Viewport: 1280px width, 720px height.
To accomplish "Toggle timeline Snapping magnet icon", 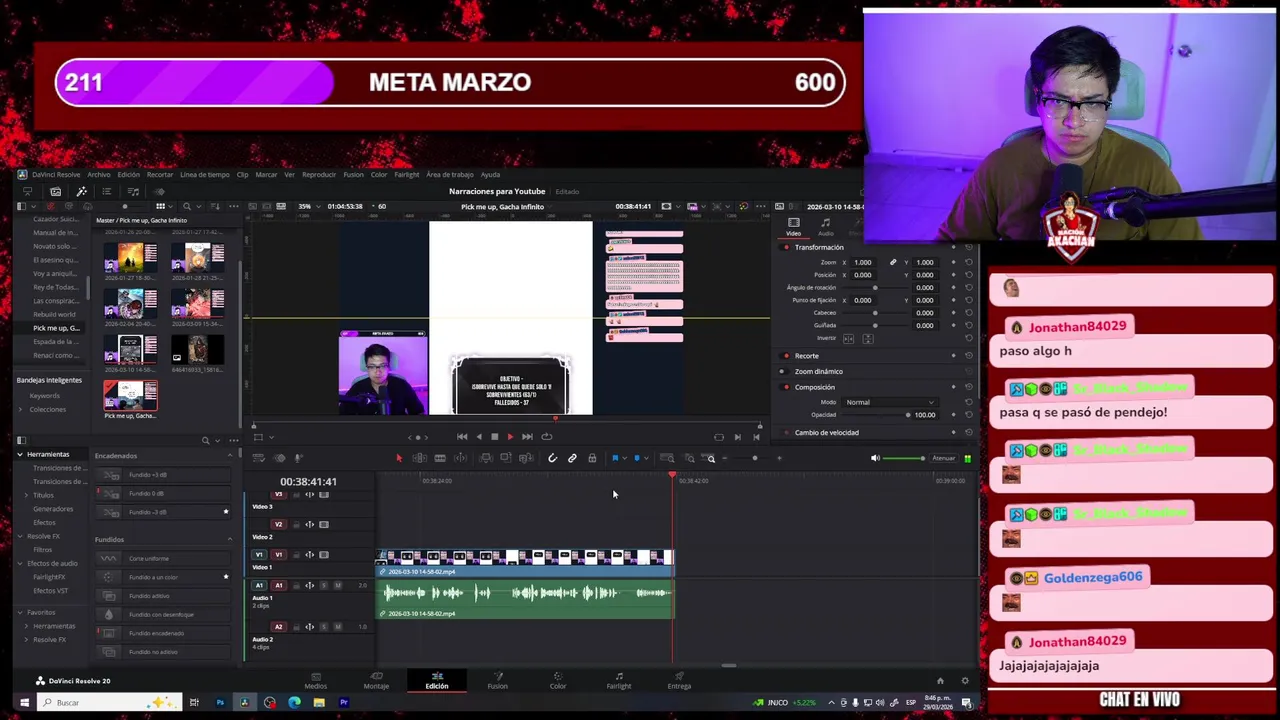I will tap(553, 458).
